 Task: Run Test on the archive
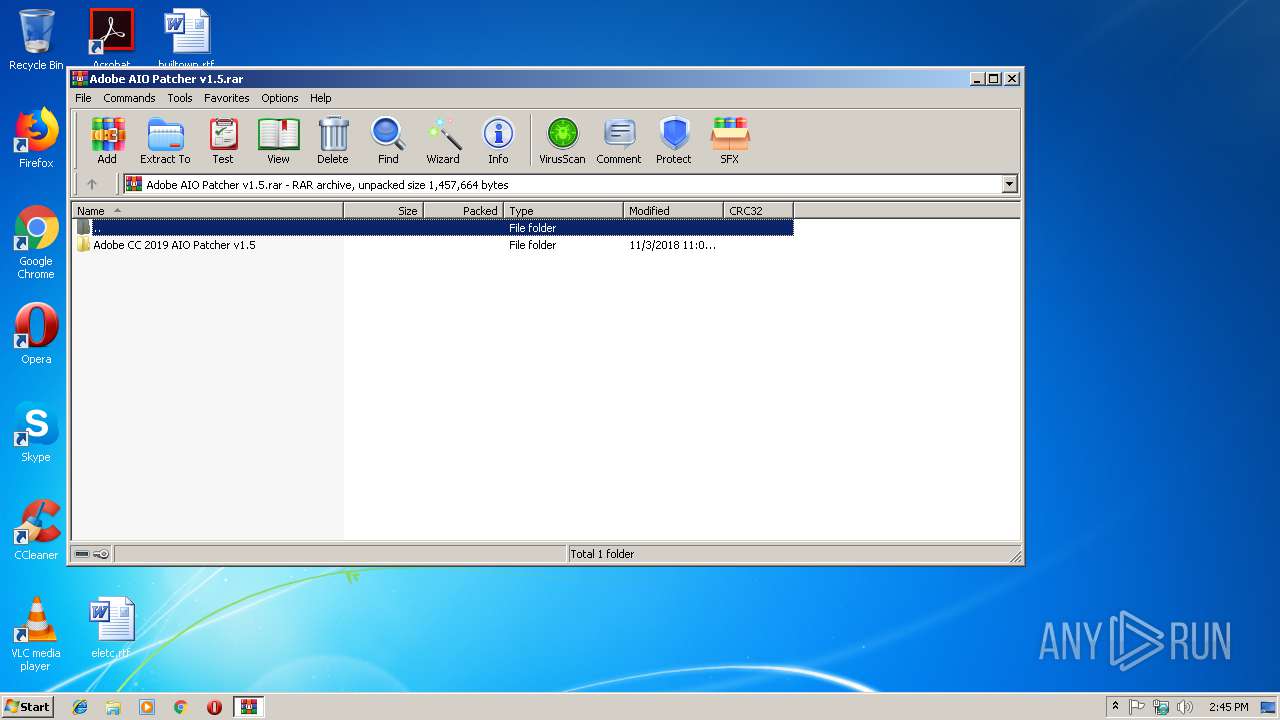(x=223, y=140)
